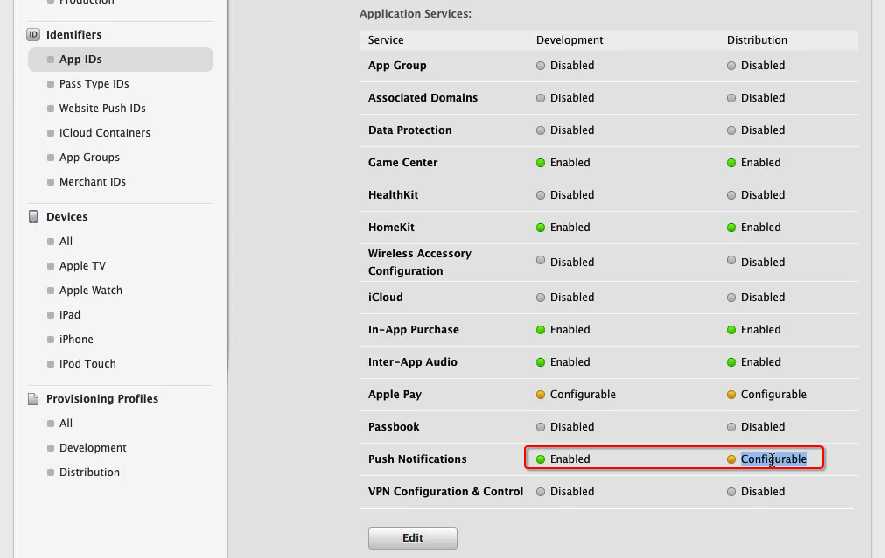Open Merchant IDs in sidebar
The height and width of the screenshot is (558, 885).
click(92, 182)
